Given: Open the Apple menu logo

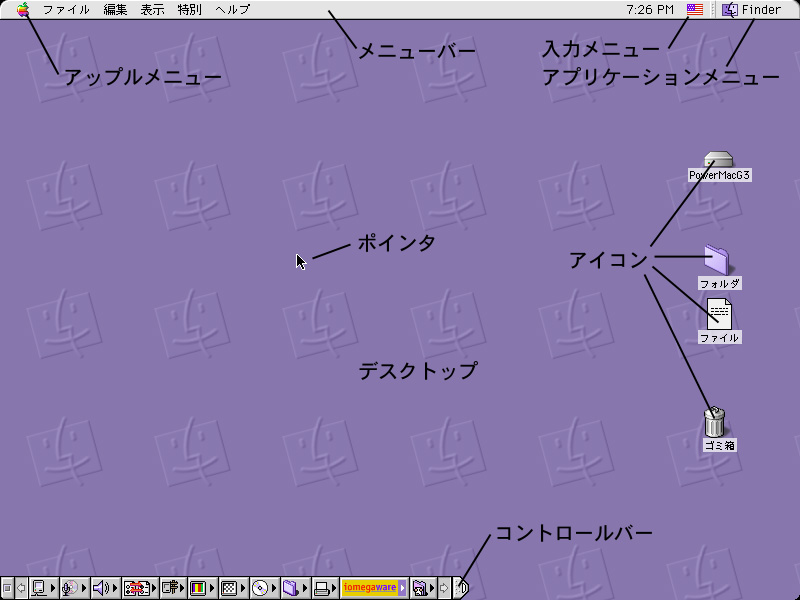Looking at the screenshot, I should 23,9.
